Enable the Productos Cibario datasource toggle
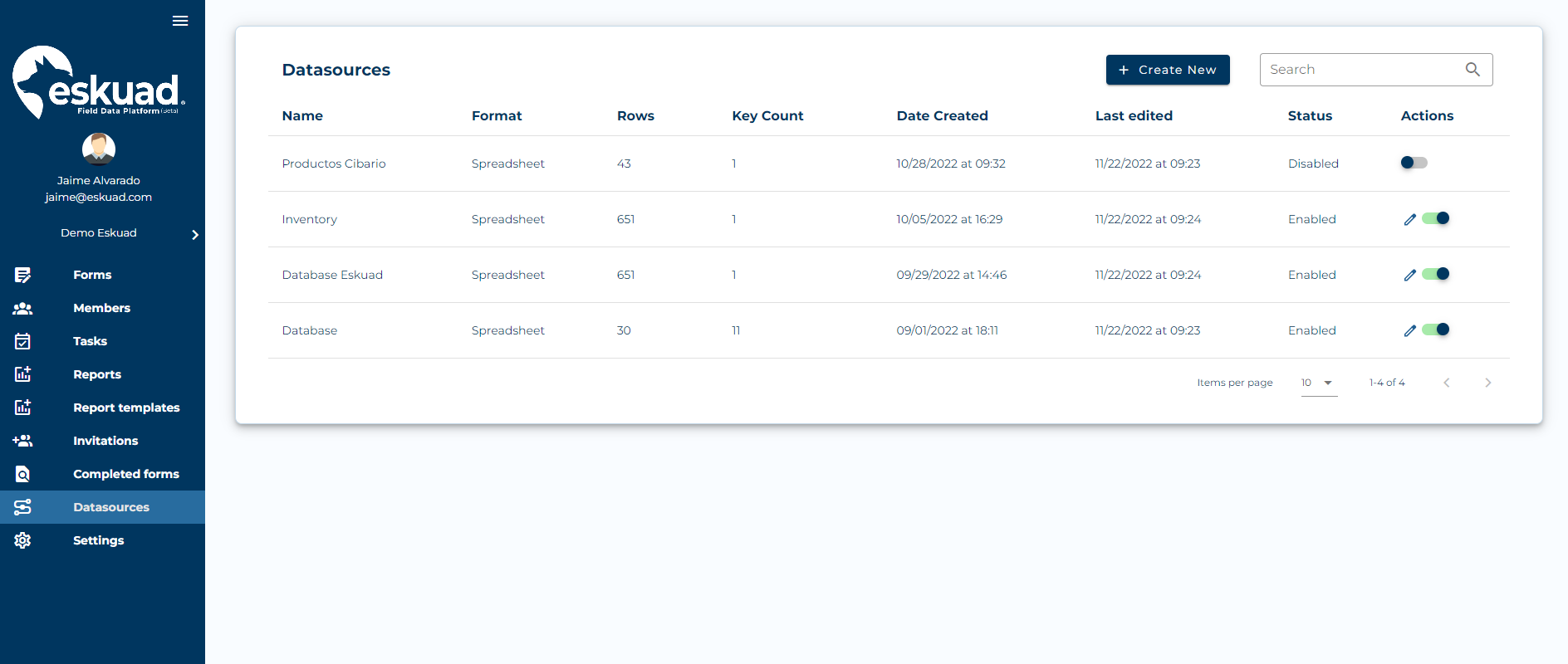Image resolution: width=1568 pixels, height=664 pixels. (1414, 163)
